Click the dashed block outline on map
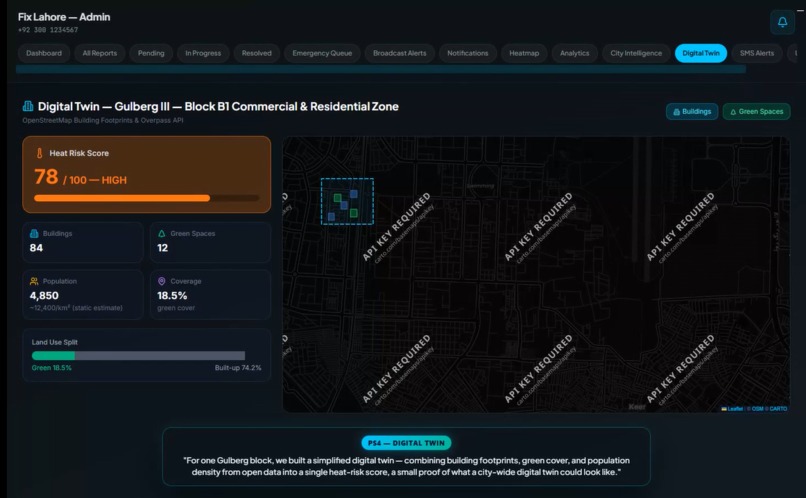 (x=347, y=201)
